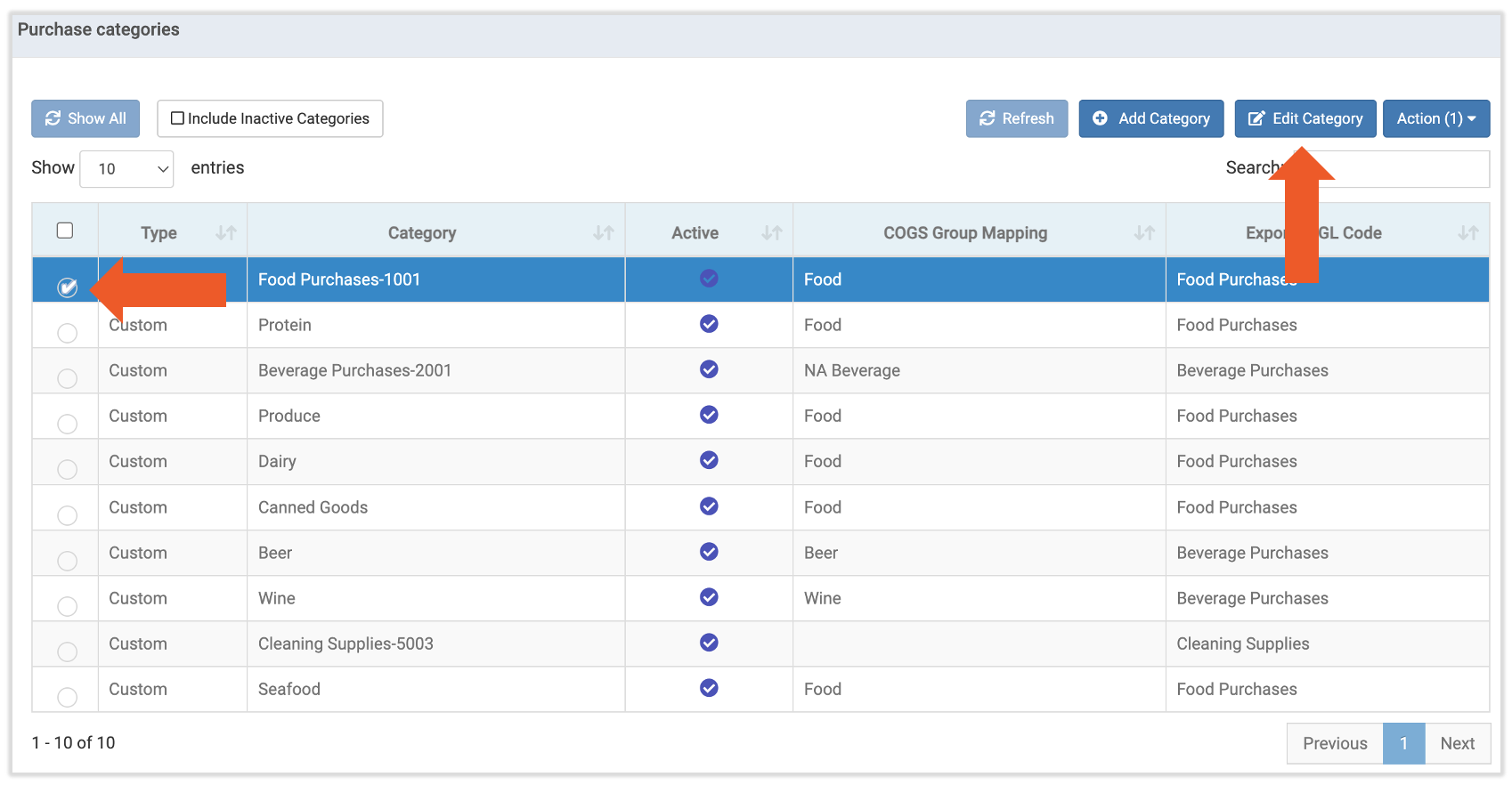Click the active checkmark in Seafood row

tap(709, 688)
